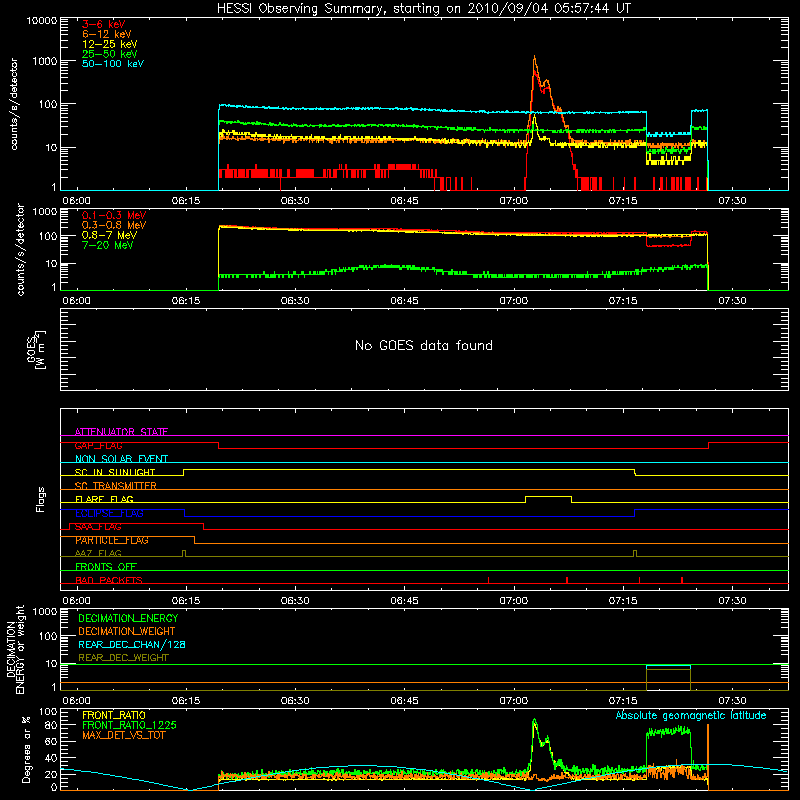Select the SC_TRANSMITTER flag label
This screenshot has height=800, width=800.
(115, 486)
